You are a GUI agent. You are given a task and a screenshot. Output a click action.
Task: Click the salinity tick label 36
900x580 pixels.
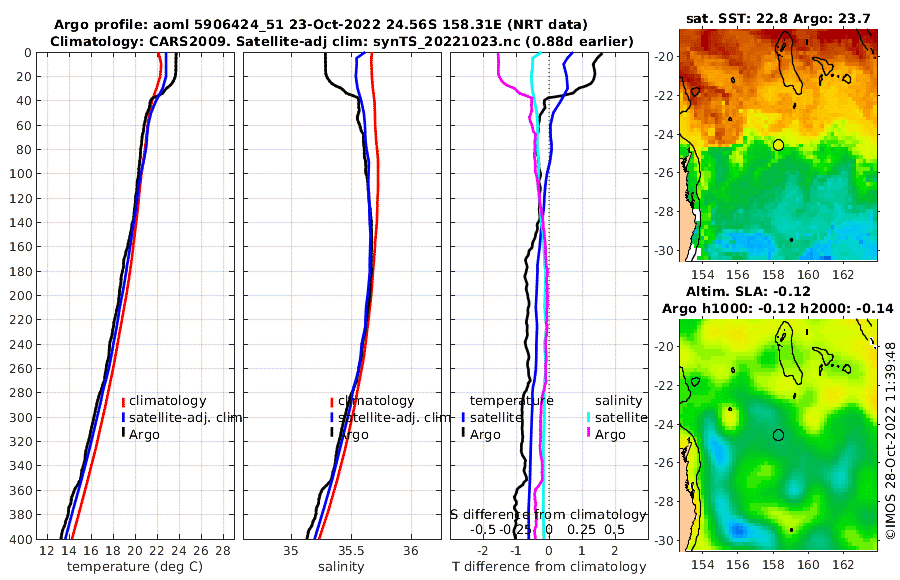click(411, 551)
